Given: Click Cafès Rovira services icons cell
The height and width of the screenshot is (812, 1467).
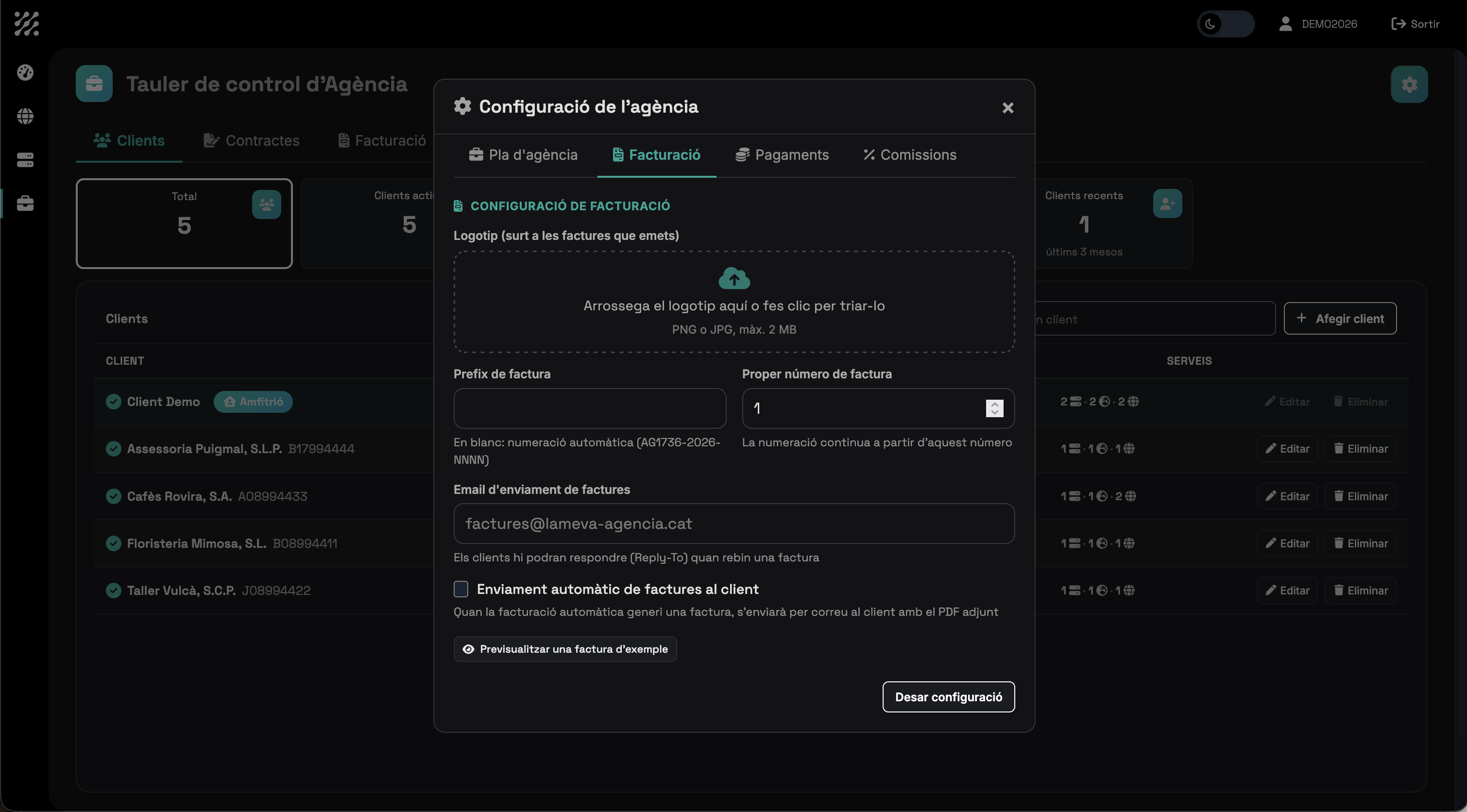Looking at the screenshot, I should [1098, 496].
